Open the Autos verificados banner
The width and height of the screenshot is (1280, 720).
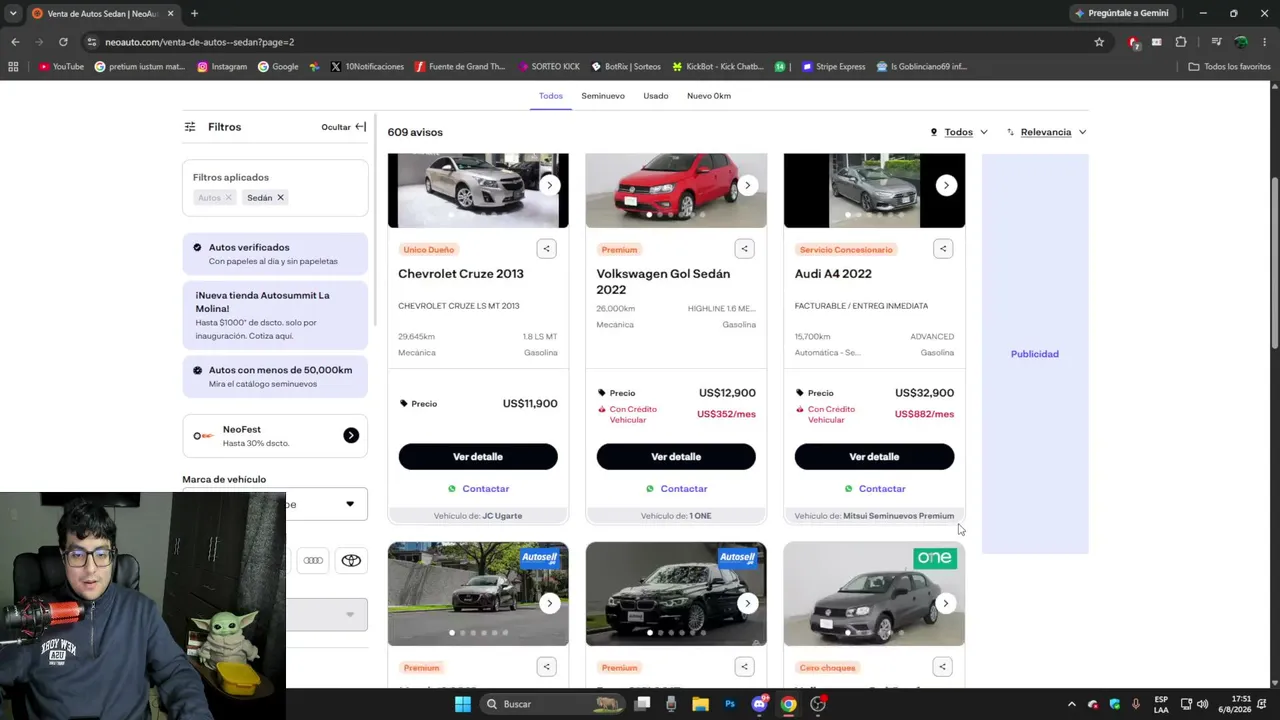coord(275,254)
